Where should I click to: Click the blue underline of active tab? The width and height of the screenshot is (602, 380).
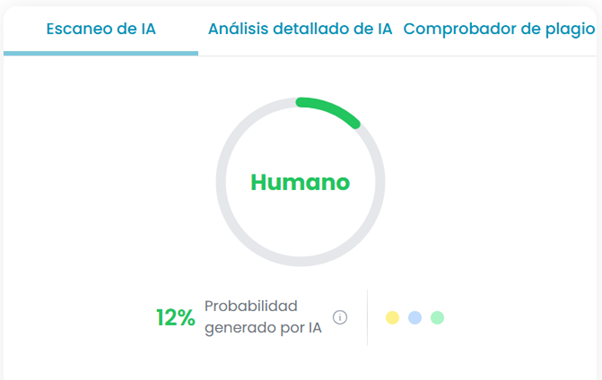pyautogui.click(x=101, y=53)
